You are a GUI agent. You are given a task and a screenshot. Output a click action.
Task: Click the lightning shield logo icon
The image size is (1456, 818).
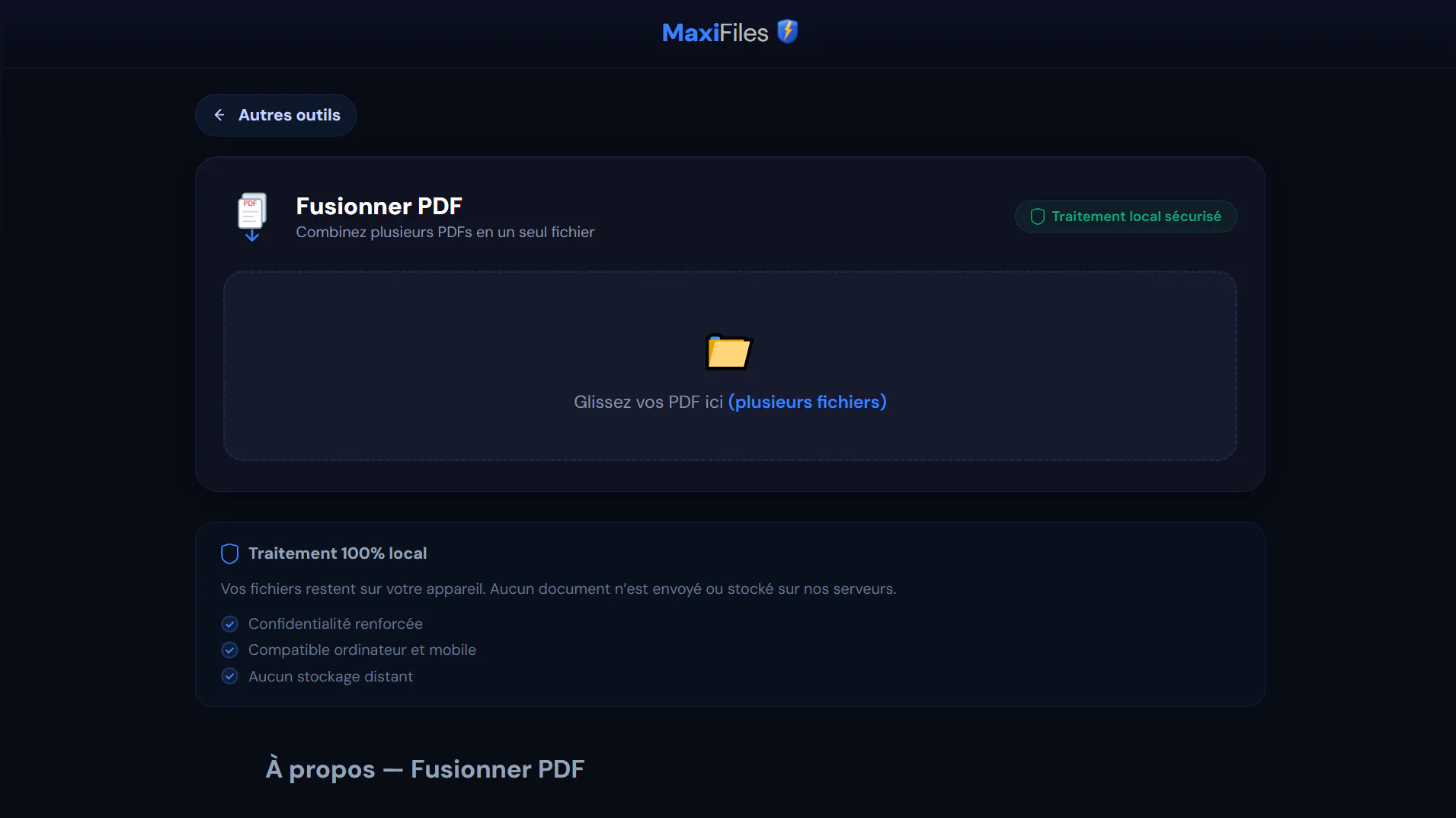click(787, 31)
